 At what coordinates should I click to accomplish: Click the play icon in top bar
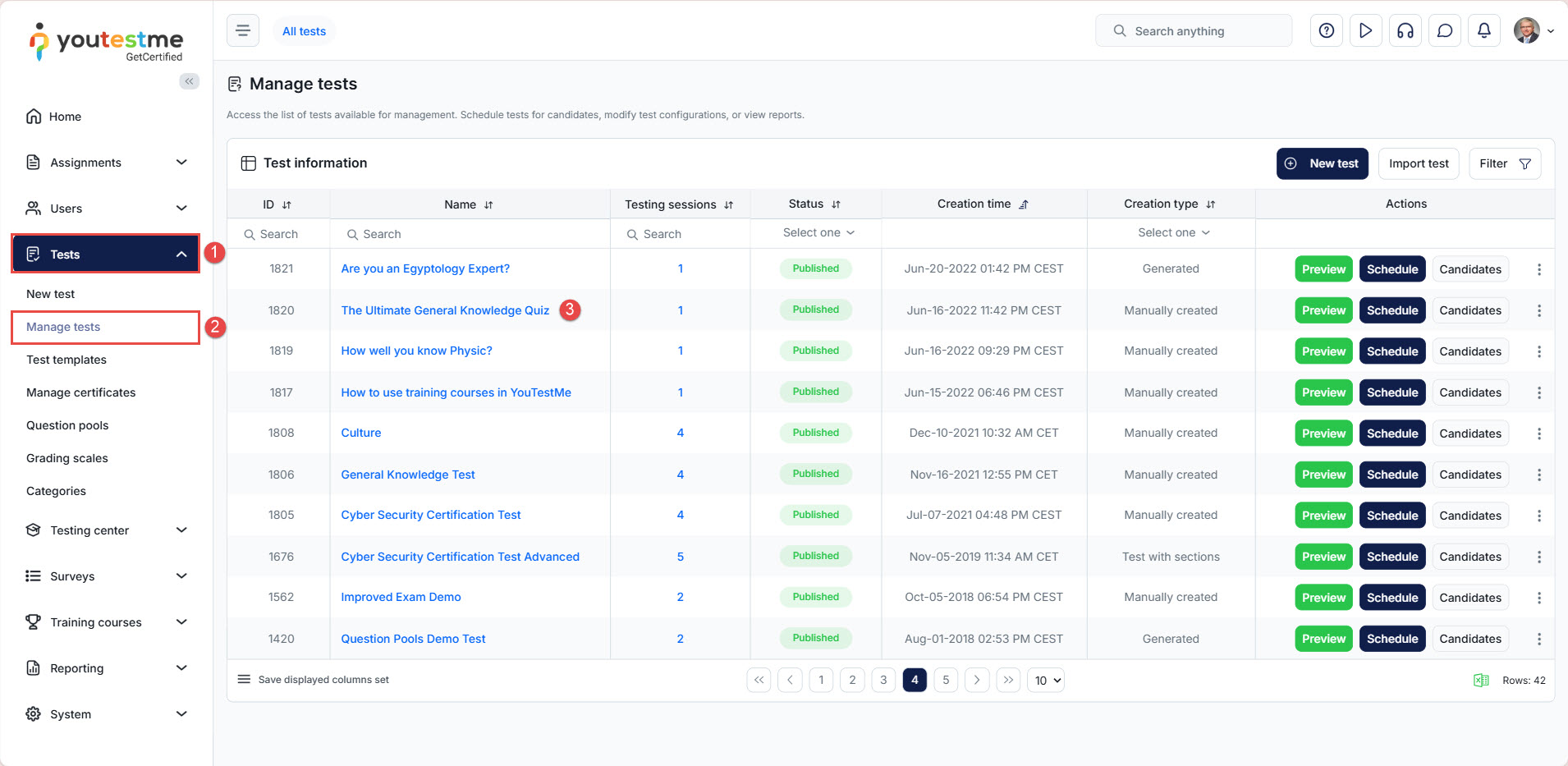(x=1365, y=31)
